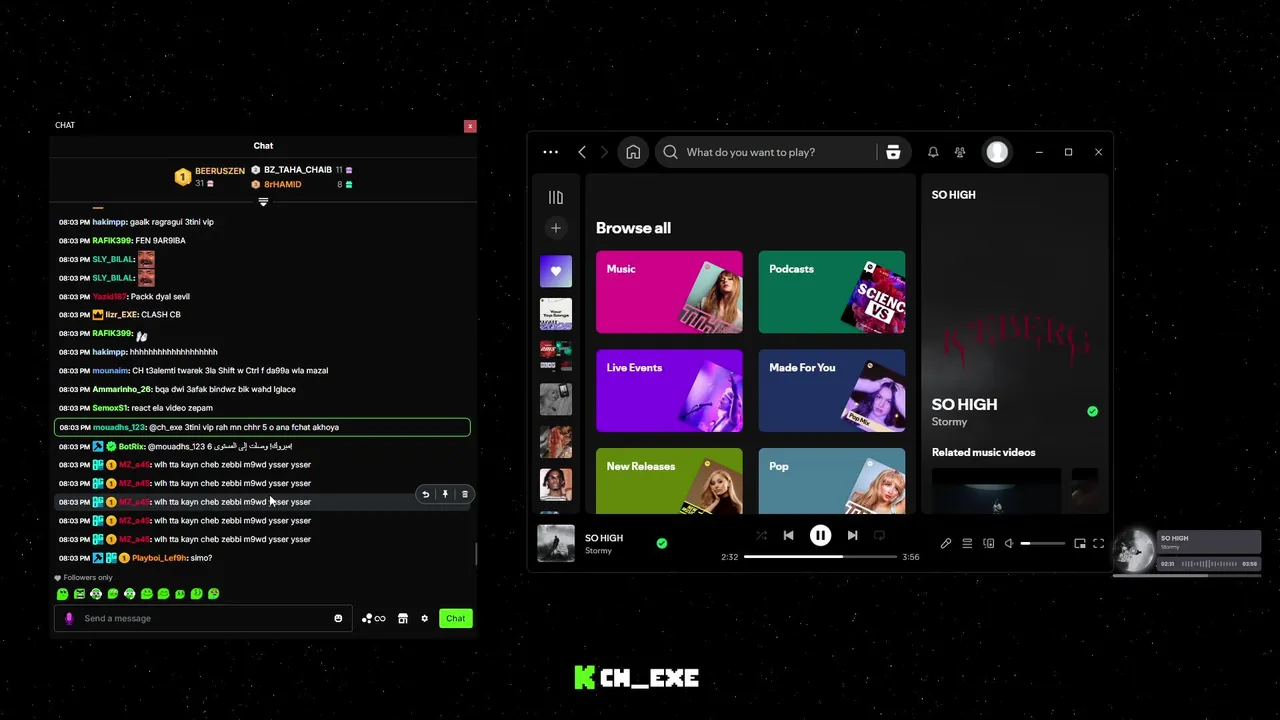Viewport: 1280px width, 720px height.
Task: Insert the first green emote
Action: tap(62, 594)
